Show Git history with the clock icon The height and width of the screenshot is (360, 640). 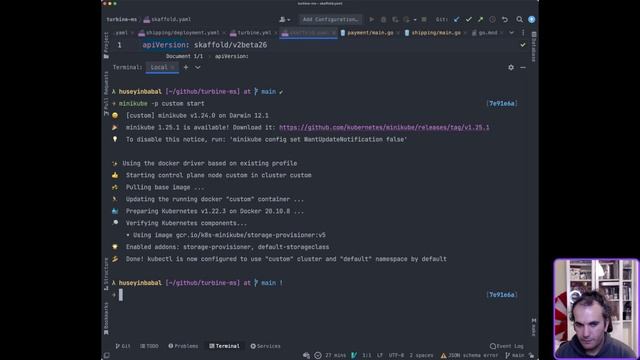(x=493, y=19)
